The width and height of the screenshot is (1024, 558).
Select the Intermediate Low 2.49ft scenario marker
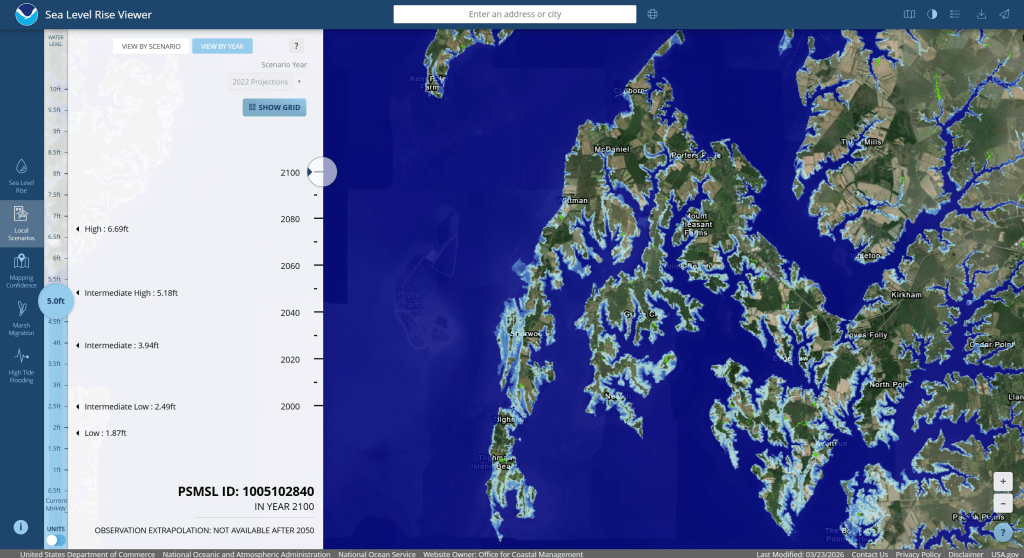point(78,407)
